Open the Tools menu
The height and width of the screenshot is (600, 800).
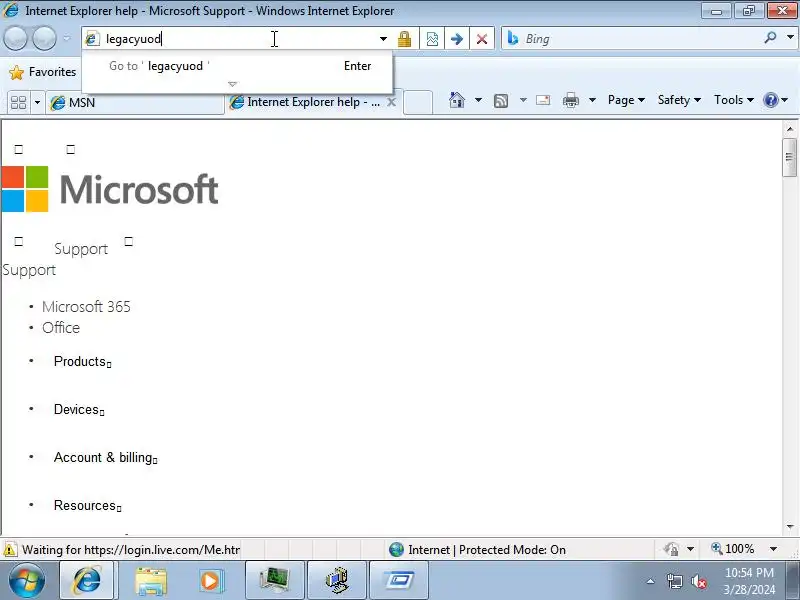(734, 100)
